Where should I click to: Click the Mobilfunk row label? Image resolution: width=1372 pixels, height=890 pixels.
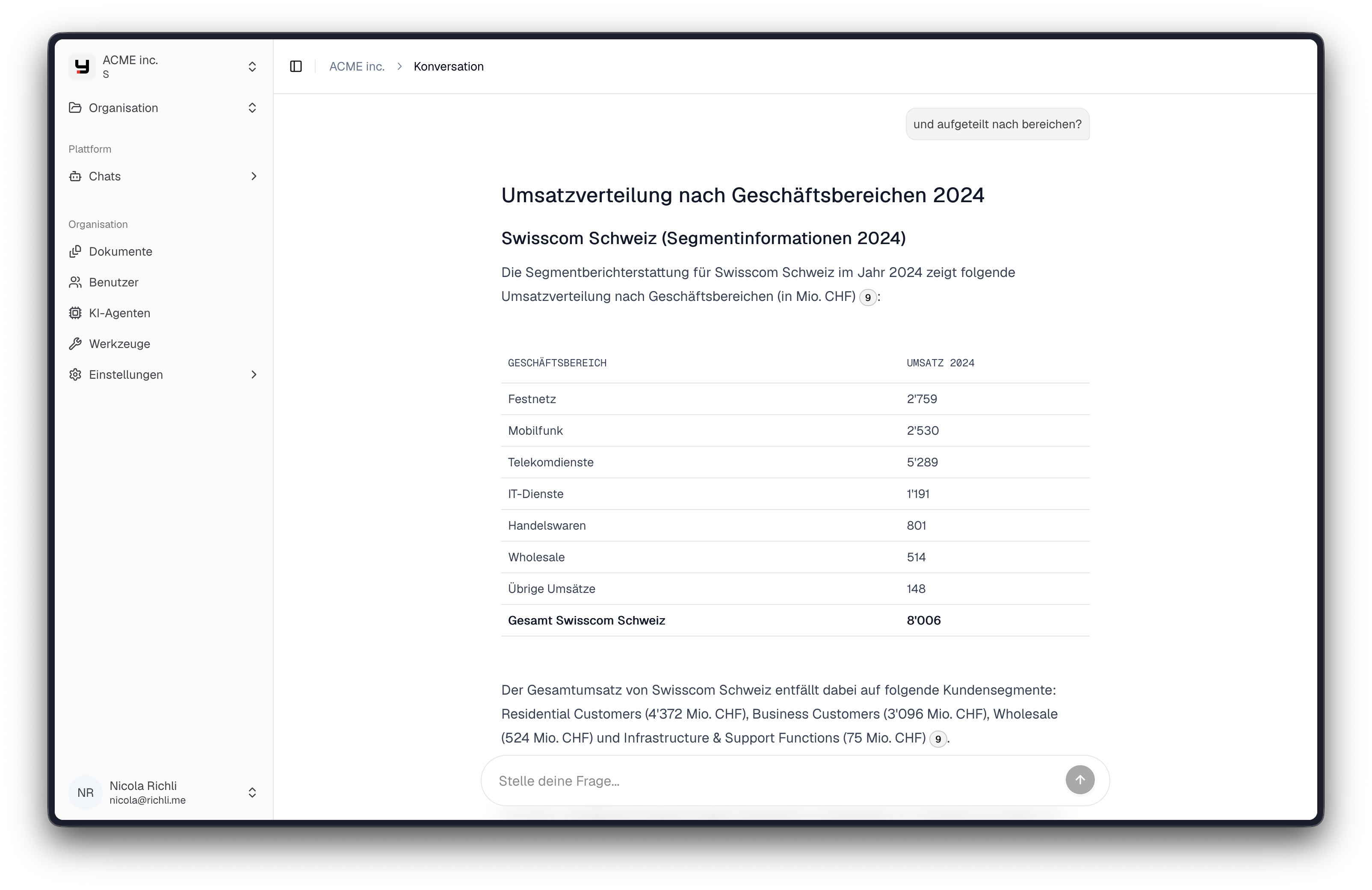535,431
